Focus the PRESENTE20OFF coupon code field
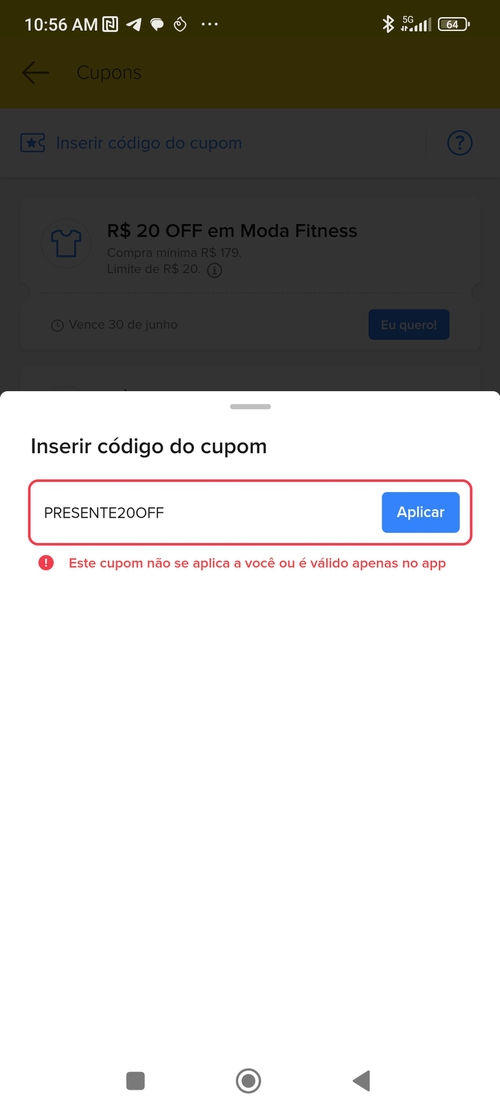The height and width of the screenshot is (1111, 500). click(205, 512)
